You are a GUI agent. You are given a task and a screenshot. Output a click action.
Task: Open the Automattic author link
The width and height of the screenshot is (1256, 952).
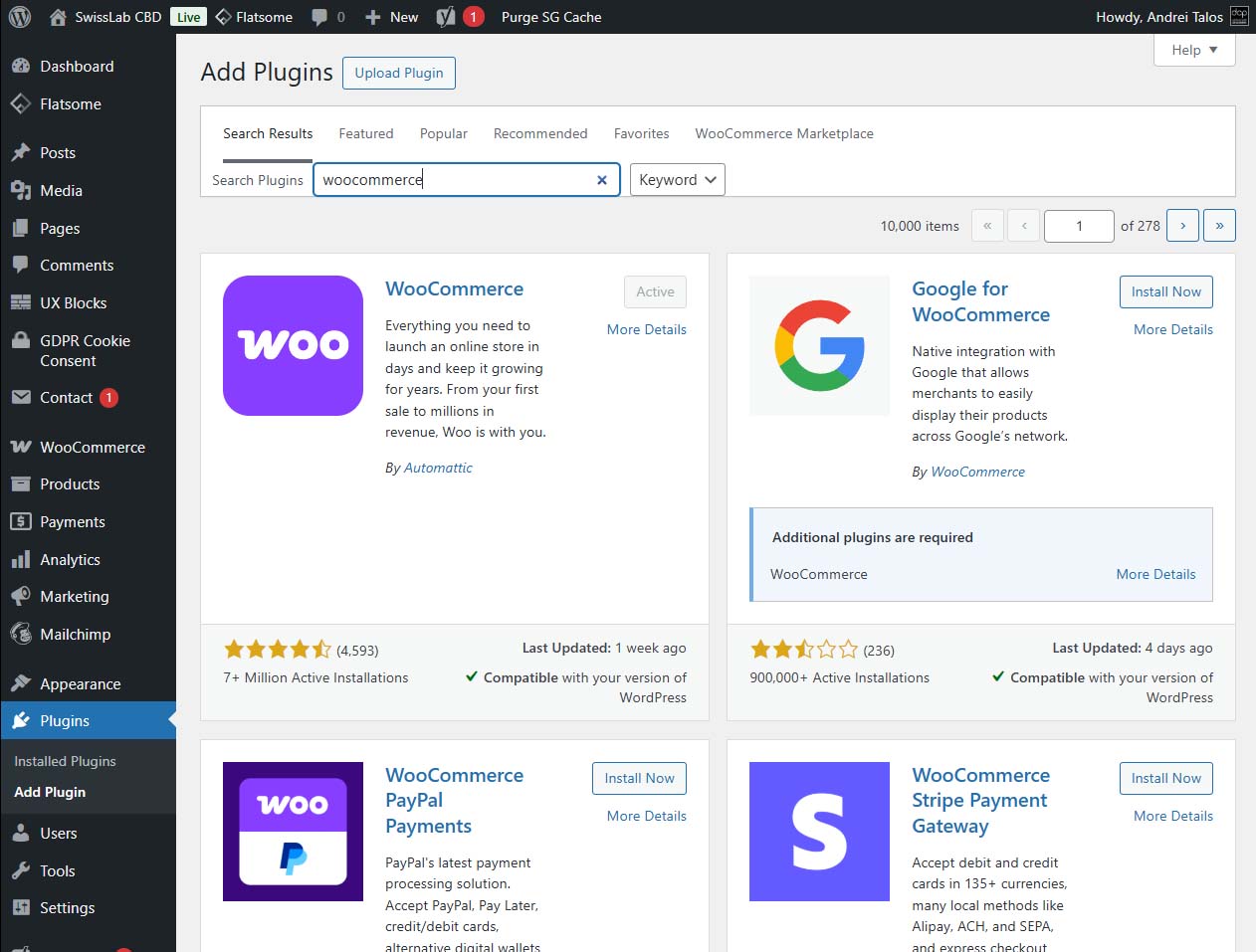[x=438, y=468]
